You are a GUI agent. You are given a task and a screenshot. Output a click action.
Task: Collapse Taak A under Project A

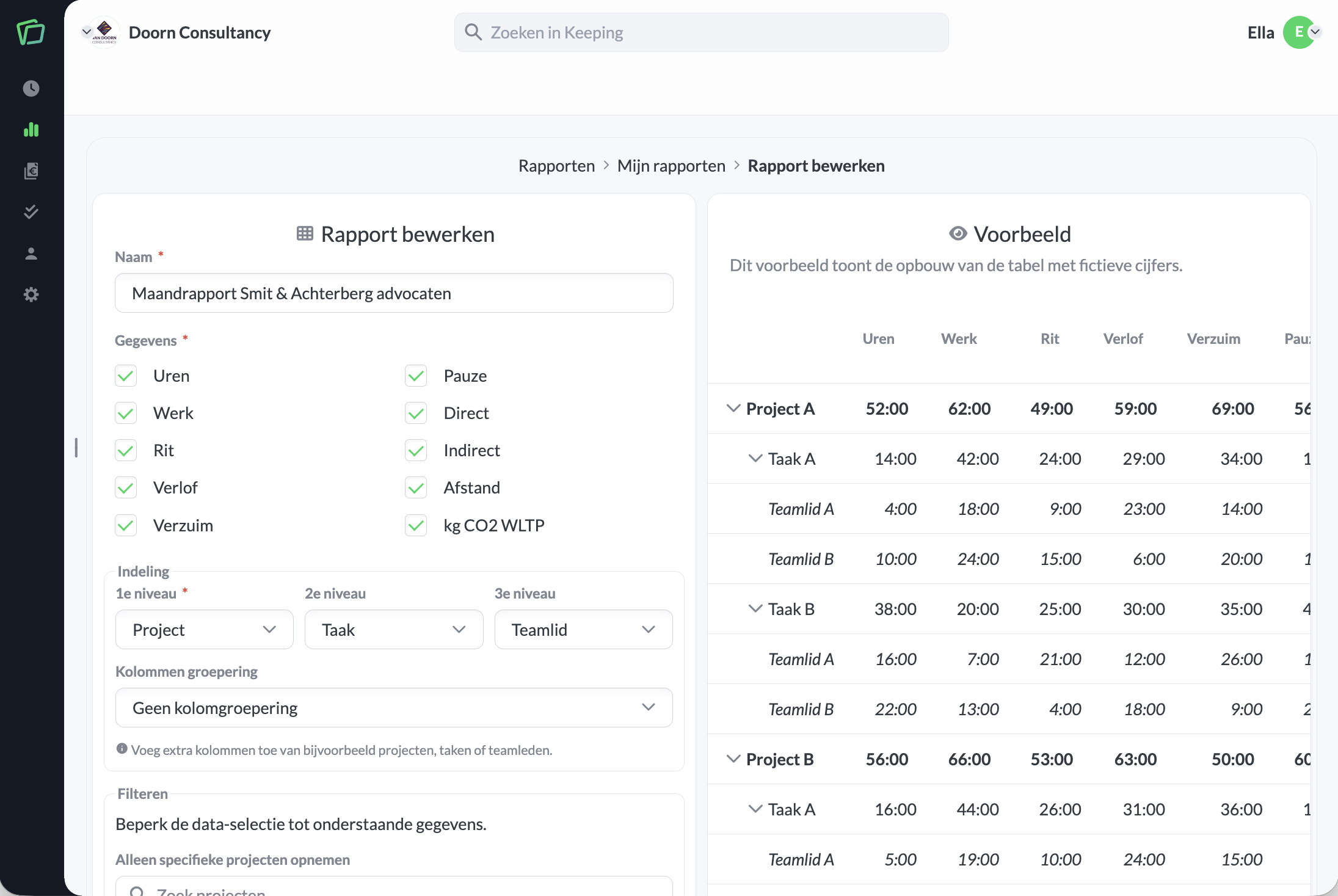point(755,458)
